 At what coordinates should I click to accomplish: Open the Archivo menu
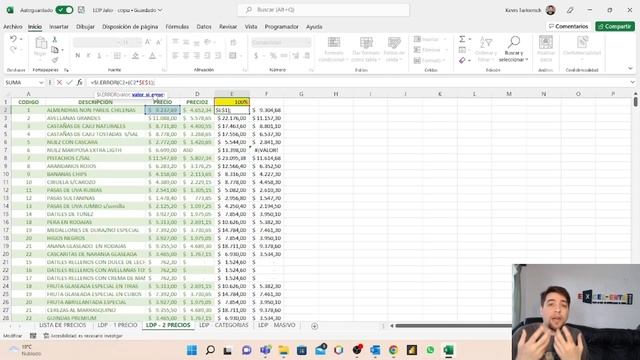tap(13, 27)
